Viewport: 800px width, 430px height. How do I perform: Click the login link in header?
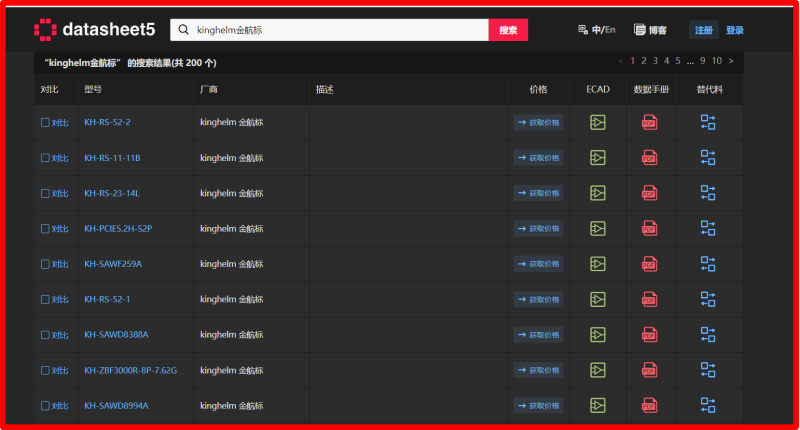[x=735, y=30]
